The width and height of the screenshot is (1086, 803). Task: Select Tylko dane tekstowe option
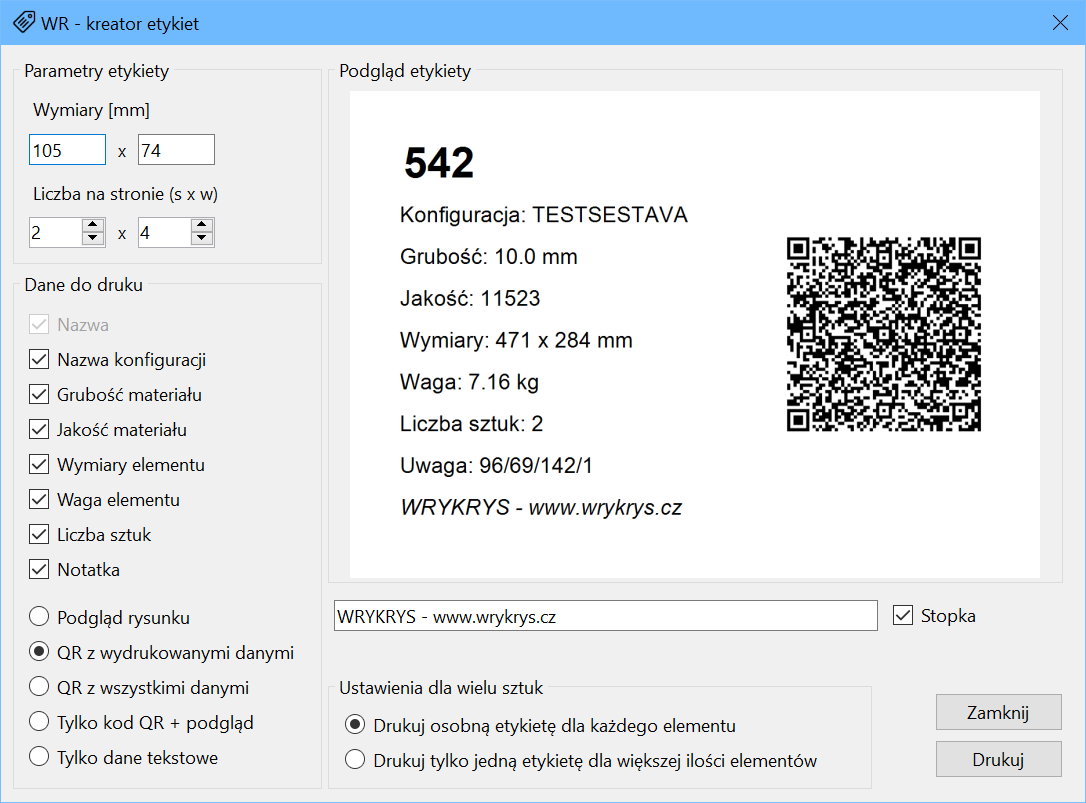(x=39, y=758)
